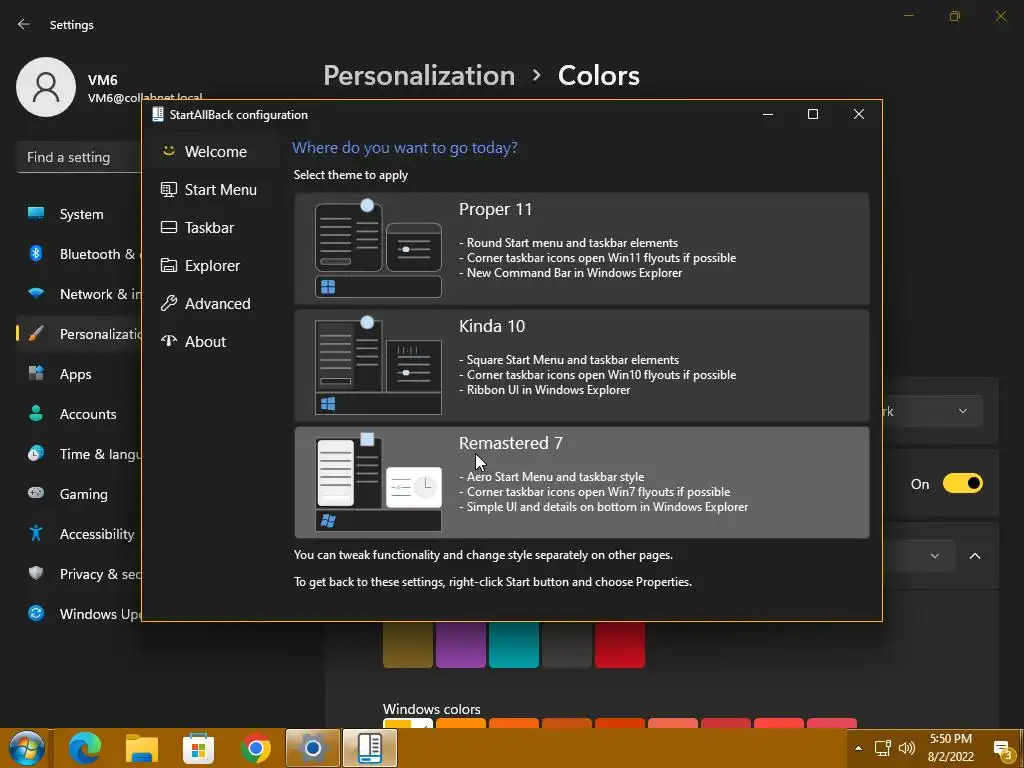1024x768 pixels.
Task: Click the Explorer folder sidebar icon
Action: (x=168, y=265)
